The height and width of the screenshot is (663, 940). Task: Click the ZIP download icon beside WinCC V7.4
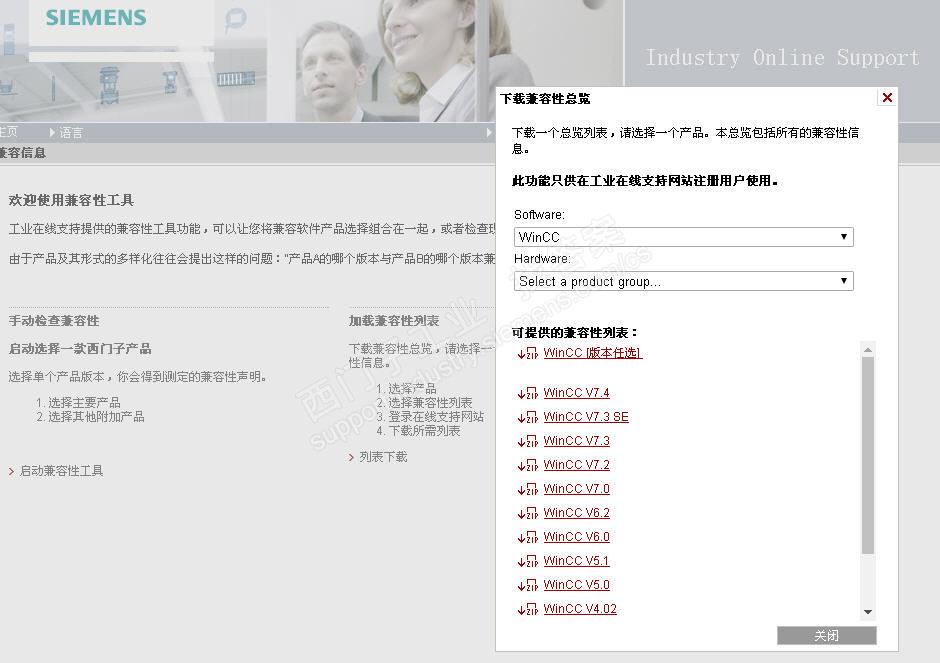[x=528, y=394]
